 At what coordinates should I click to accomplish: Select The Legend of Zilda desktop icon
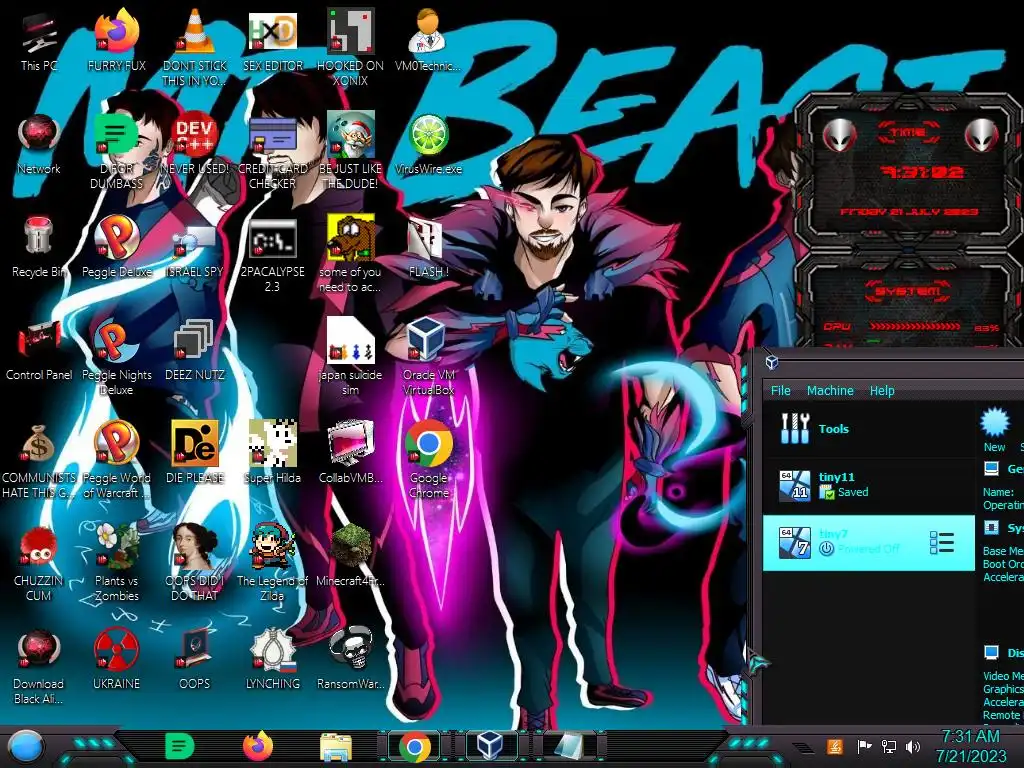(272, 563)
